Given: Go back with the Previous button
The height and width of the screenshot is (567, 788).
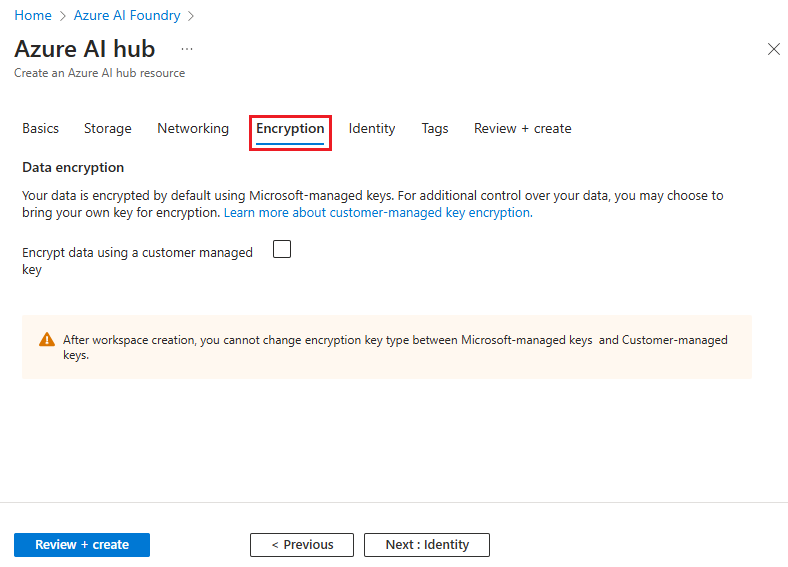Looking at the screenshot, I should point(302,545).
